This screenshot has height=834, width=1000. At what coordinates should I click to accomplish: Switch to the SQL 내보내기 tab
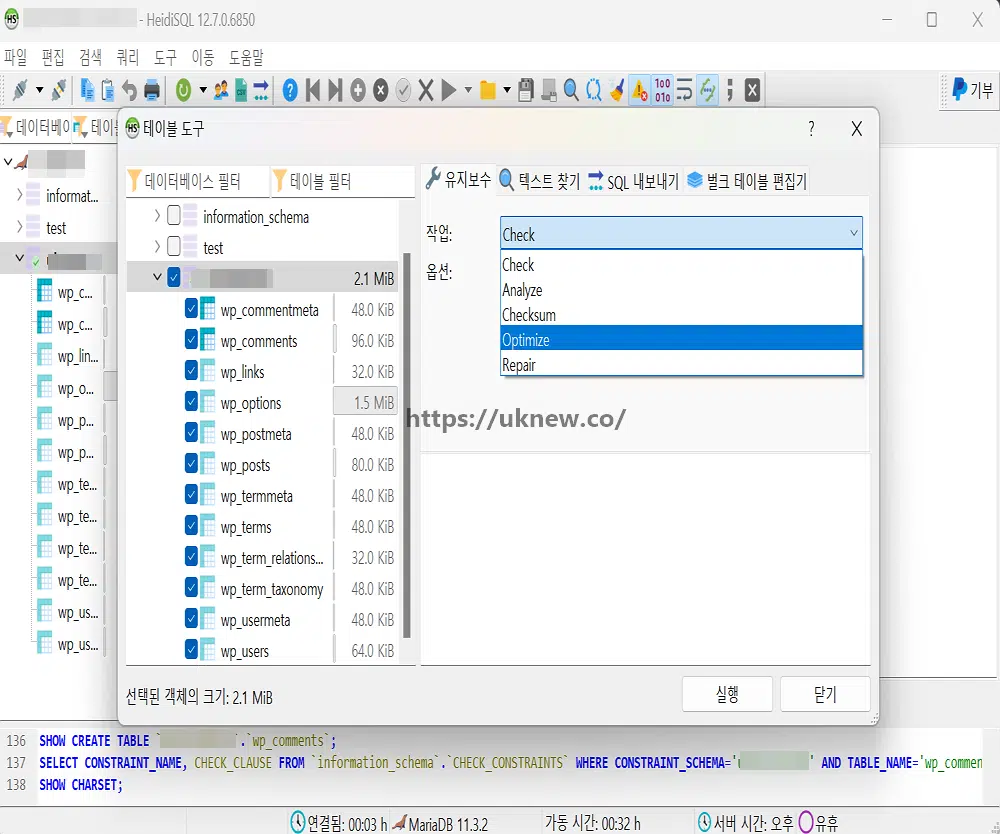[x=633, y=181]
